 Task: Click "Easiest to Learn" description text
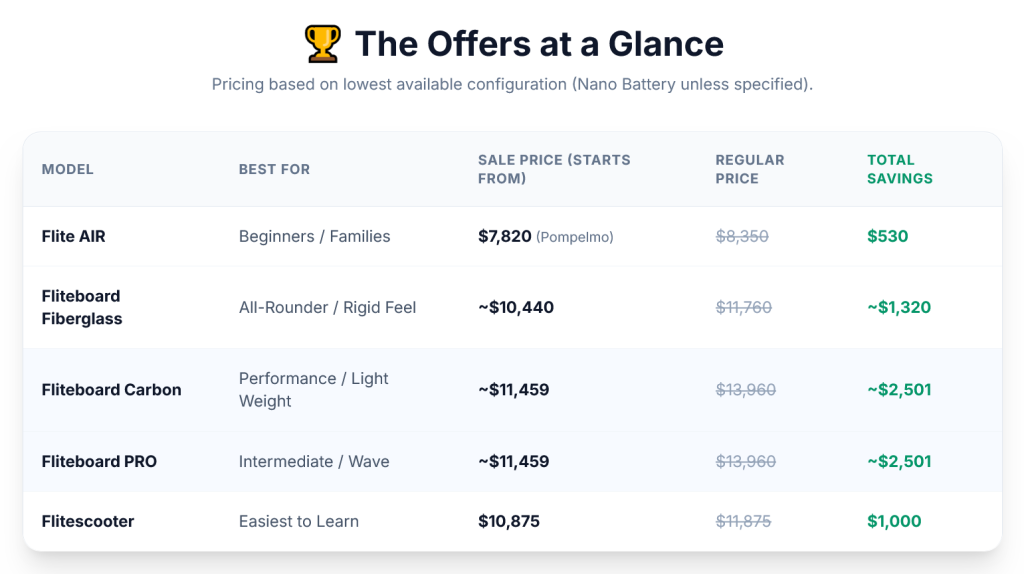pos(298,521)
